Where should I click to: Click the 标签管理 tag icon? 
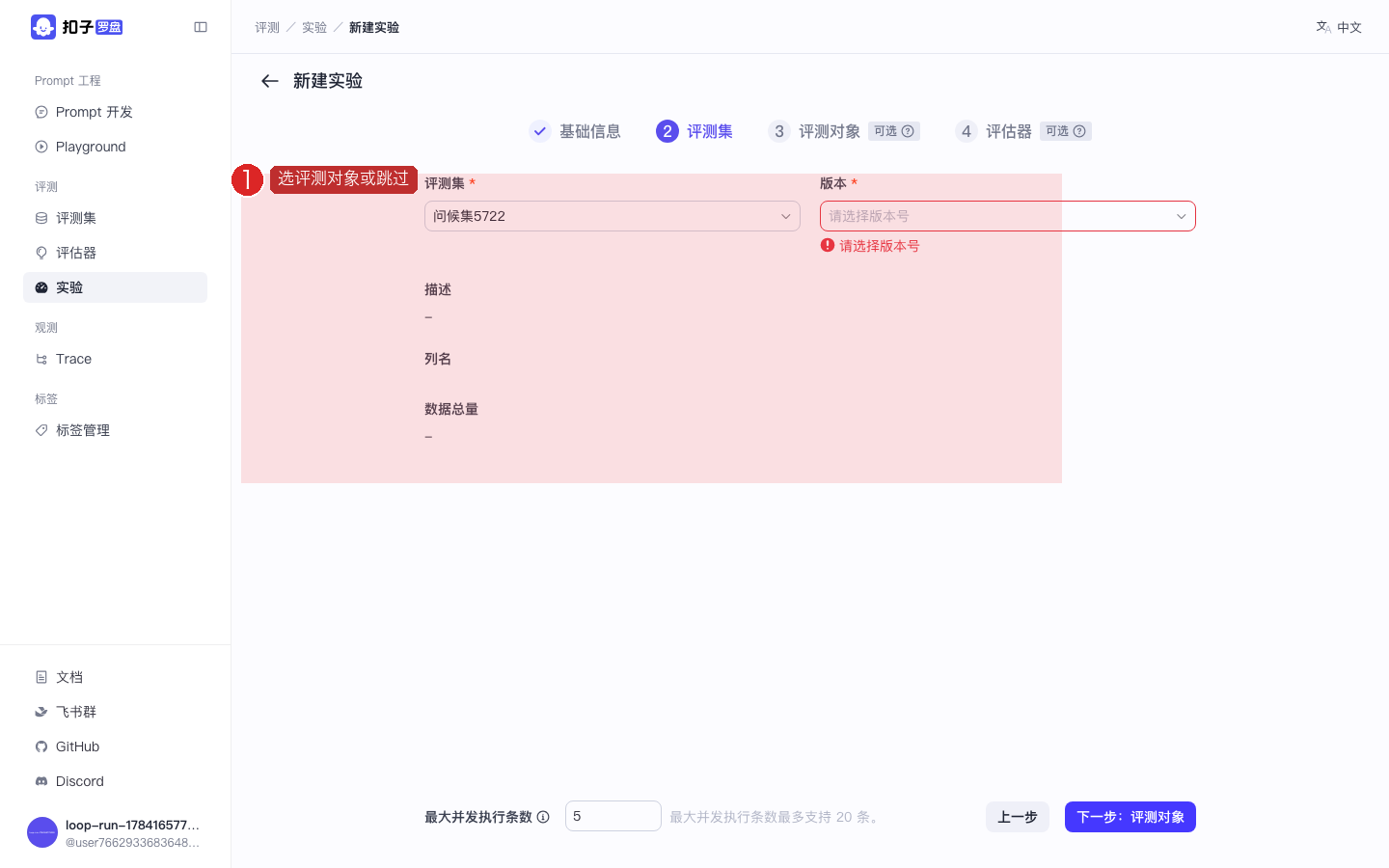pos(41,430)
